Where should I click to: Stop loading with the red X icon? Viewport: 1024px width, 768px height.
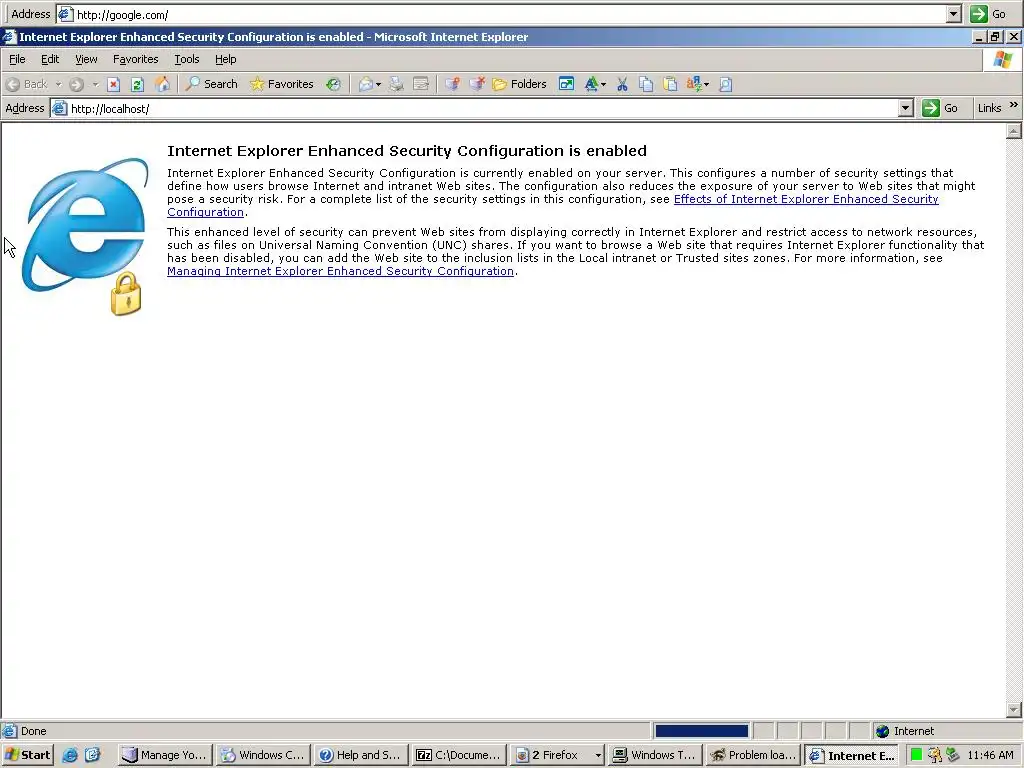(x=114, y=84)
